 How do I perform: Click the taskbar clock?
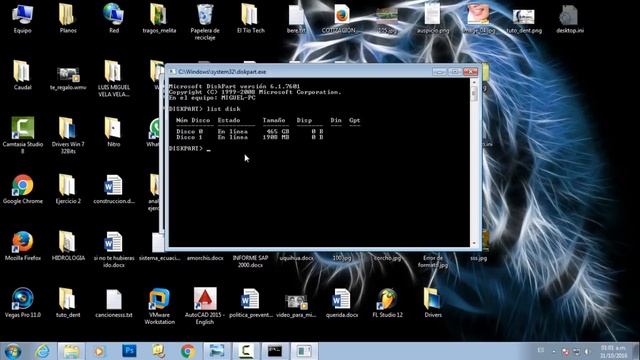[x=613, y=351]
